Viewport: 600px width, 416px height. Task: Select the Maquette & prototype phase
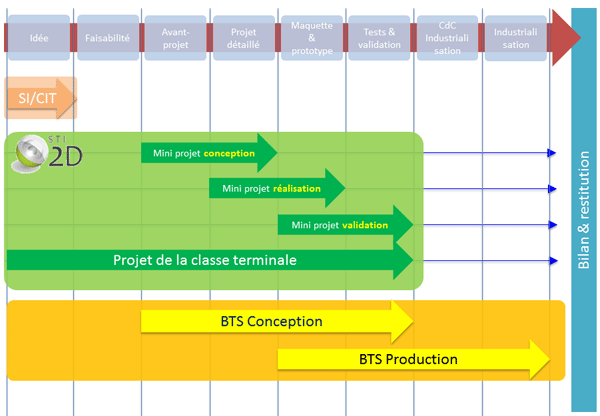point(311,38)
